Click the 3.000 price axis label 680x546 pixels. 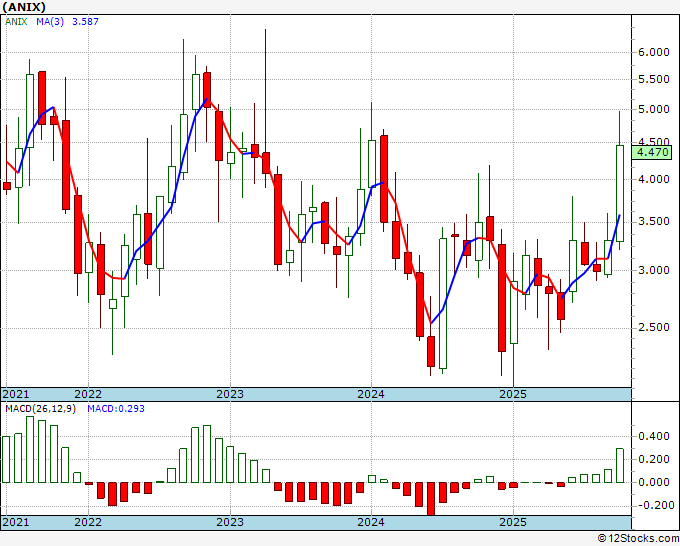click(x=654, y=270)
